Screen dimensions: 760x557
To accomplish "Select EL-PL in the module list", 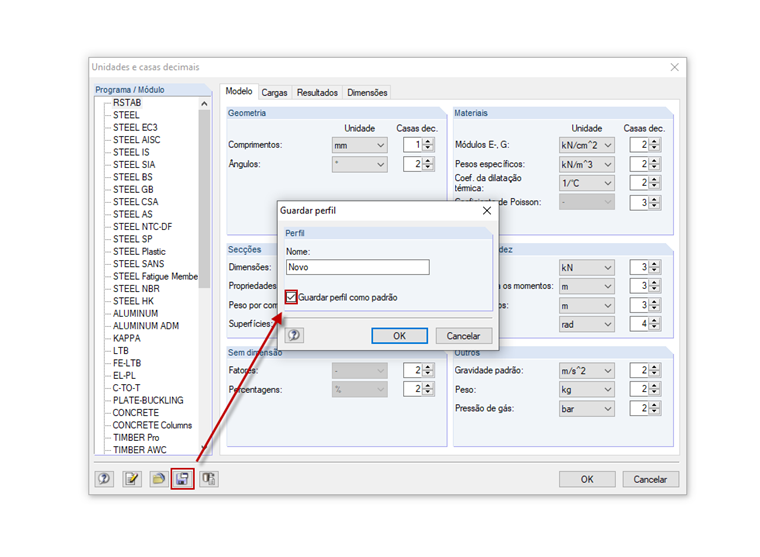I will coord(125,376).
